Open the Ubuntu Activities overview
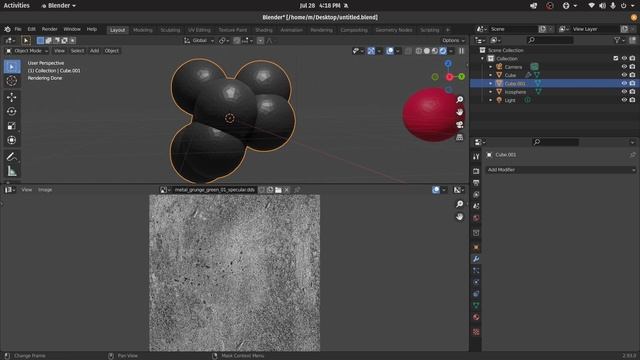 coord(17,6)
